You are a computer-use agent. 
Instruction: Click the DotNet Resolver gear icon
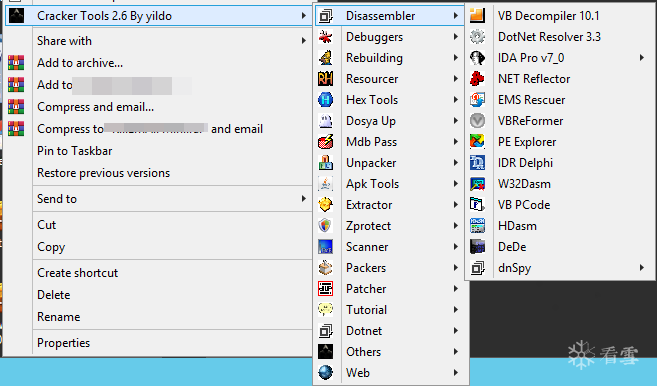tap(477, 36)
